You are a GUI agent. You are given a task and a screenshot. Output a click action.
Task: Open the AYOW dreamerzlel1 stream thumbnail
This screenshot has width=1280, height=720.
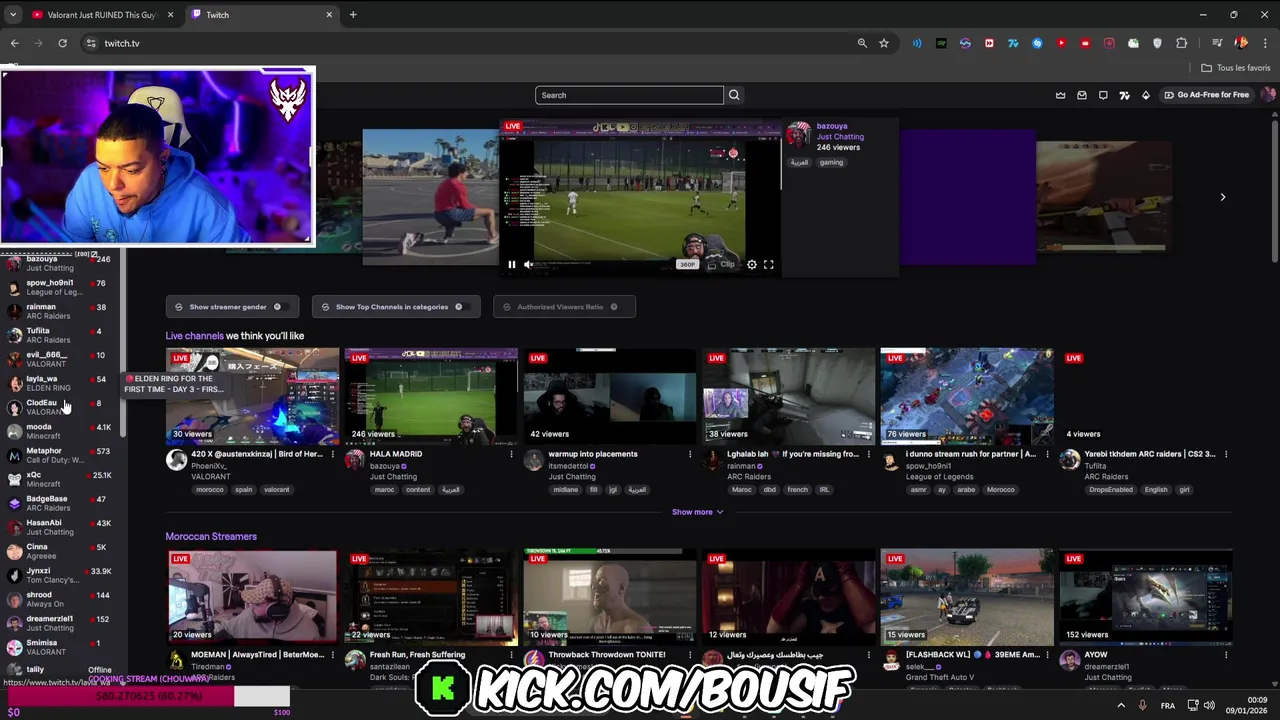1145,596
